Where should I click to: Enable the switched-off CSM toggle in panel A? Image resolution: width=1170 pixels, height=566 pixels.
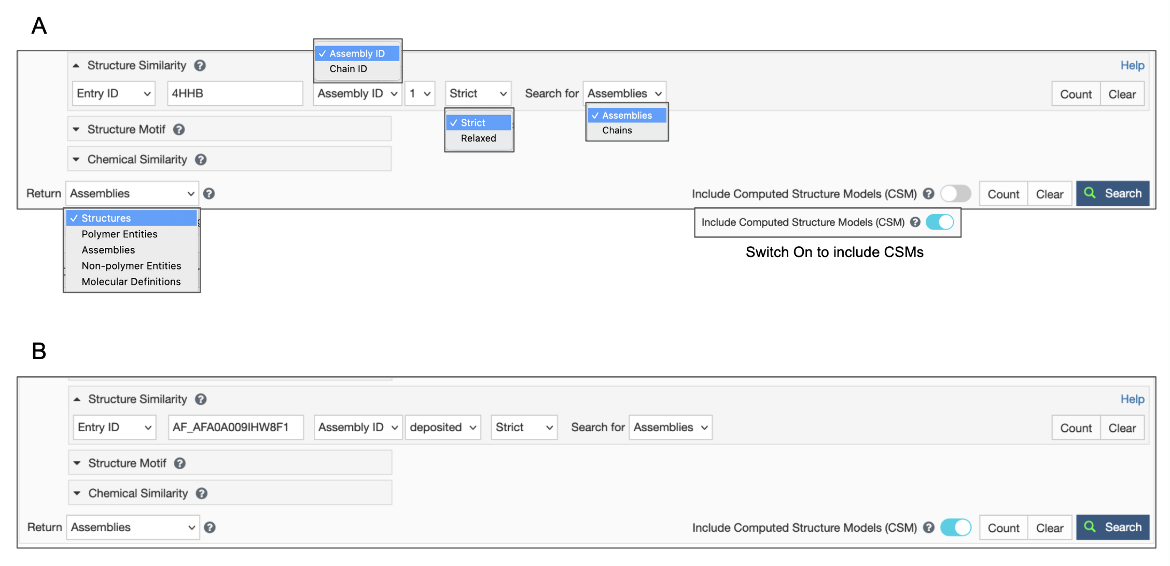(x=955, y=194)
